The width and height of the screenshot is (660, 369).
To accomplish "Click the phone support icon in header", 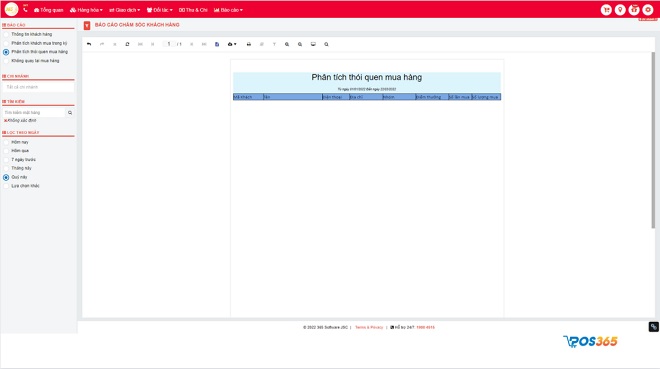I will tap(25, 9).
